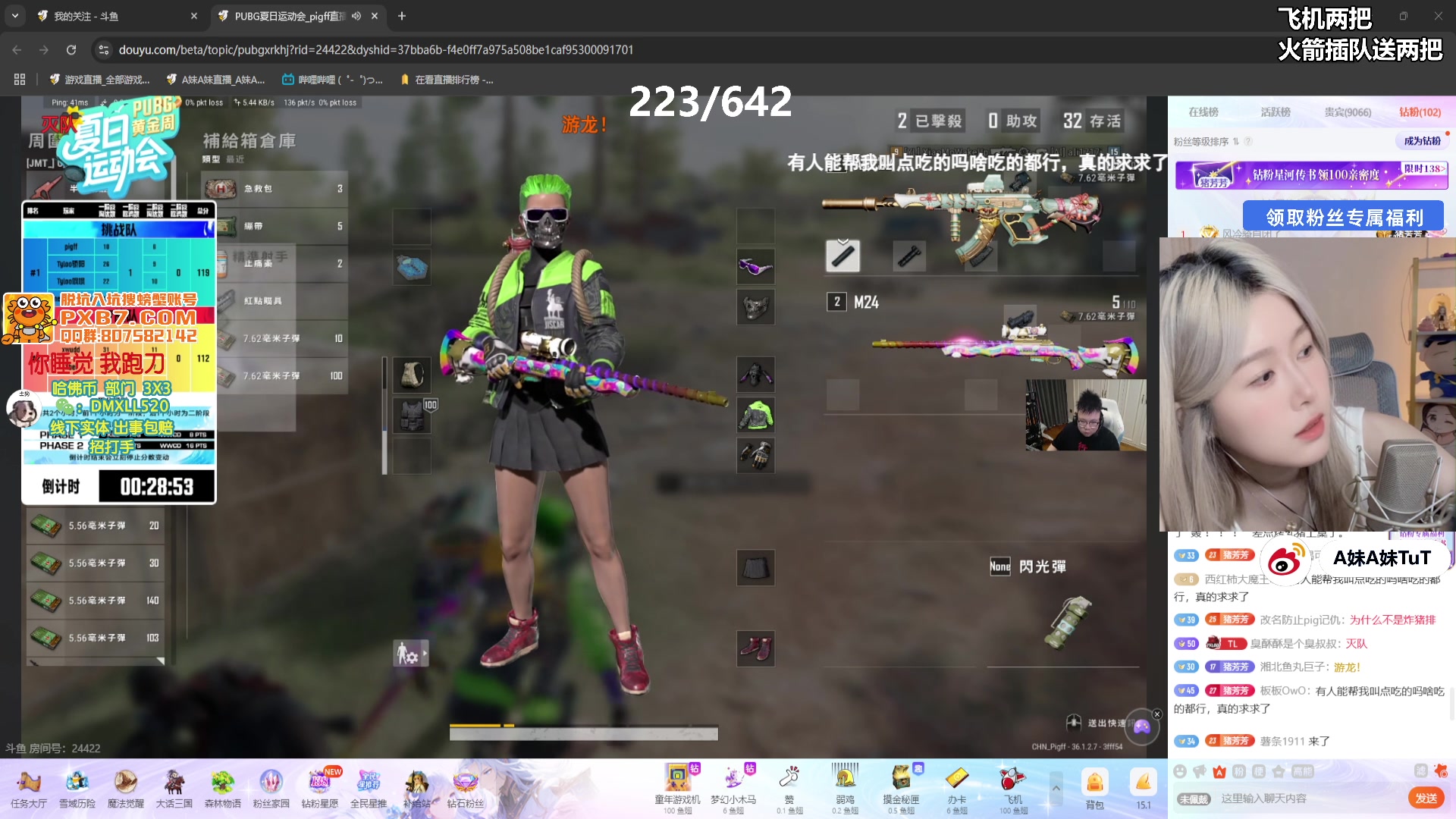Image resolution: width=1456 pixels, height=819 pixels.
Task: Open the fish-fin balance showing 15.1
Action: coord(1144,789)
